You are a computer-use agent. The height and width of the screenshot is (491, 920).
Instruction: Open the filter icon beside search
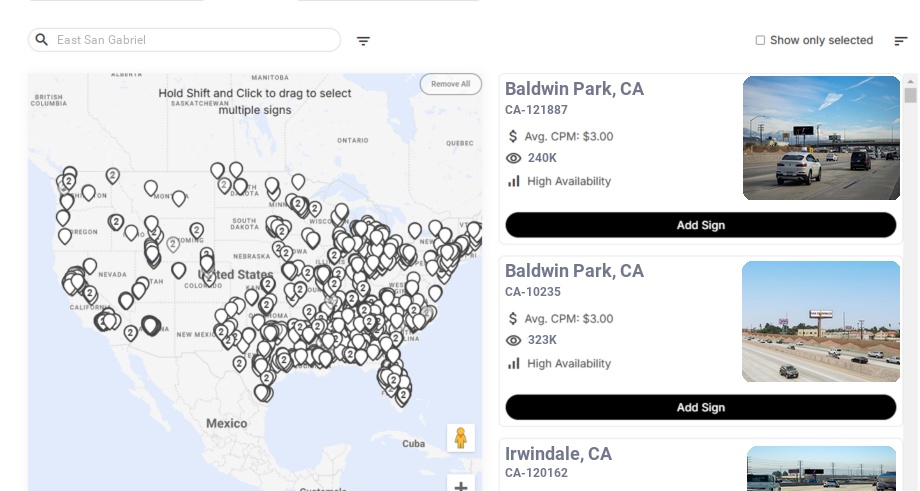(x=363, y=41)
